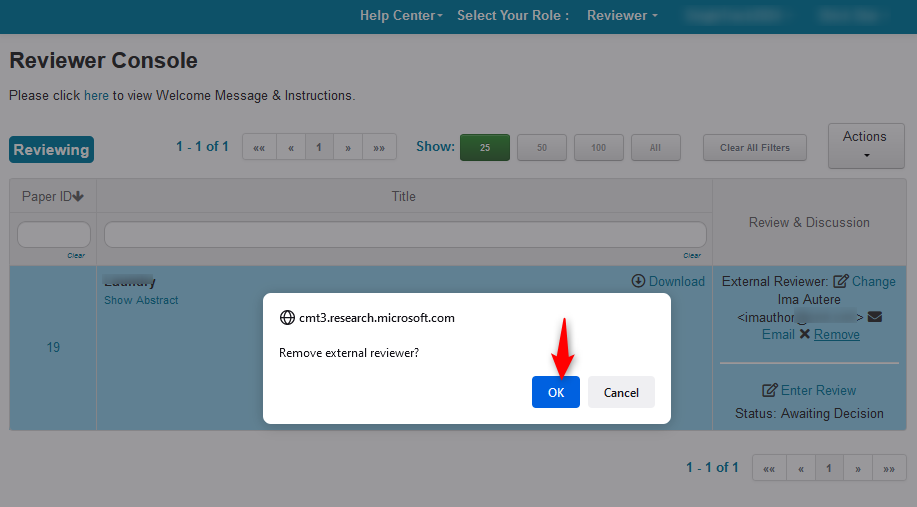Clear the Paper ID filter
Image resolution: width=917 pixels, height=507 pixels.
tap(76, 256)
